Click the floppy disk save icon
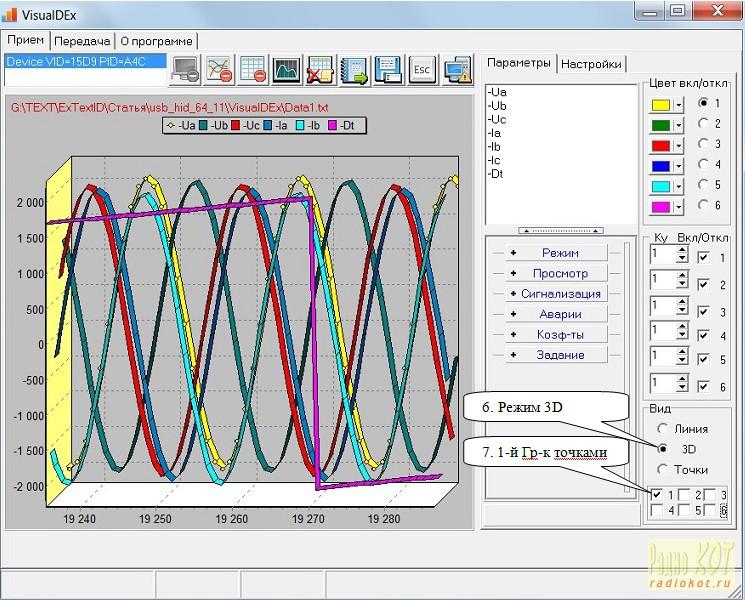This screenshot has height=600, width=745. click(x=388, y=69)
